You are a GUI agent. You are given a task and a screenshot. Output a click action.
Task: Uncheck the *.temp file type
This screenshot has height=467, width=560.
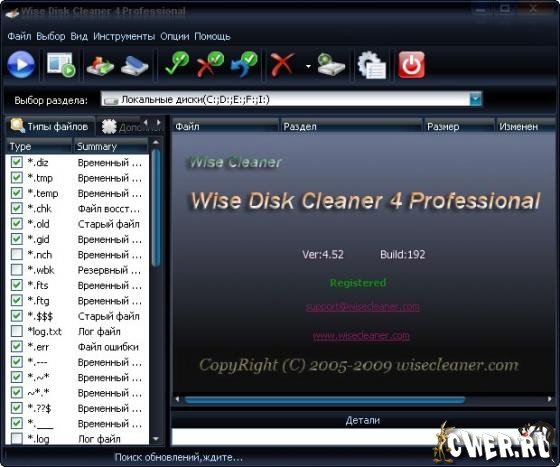pyautogui.click(x=16, y=193)
